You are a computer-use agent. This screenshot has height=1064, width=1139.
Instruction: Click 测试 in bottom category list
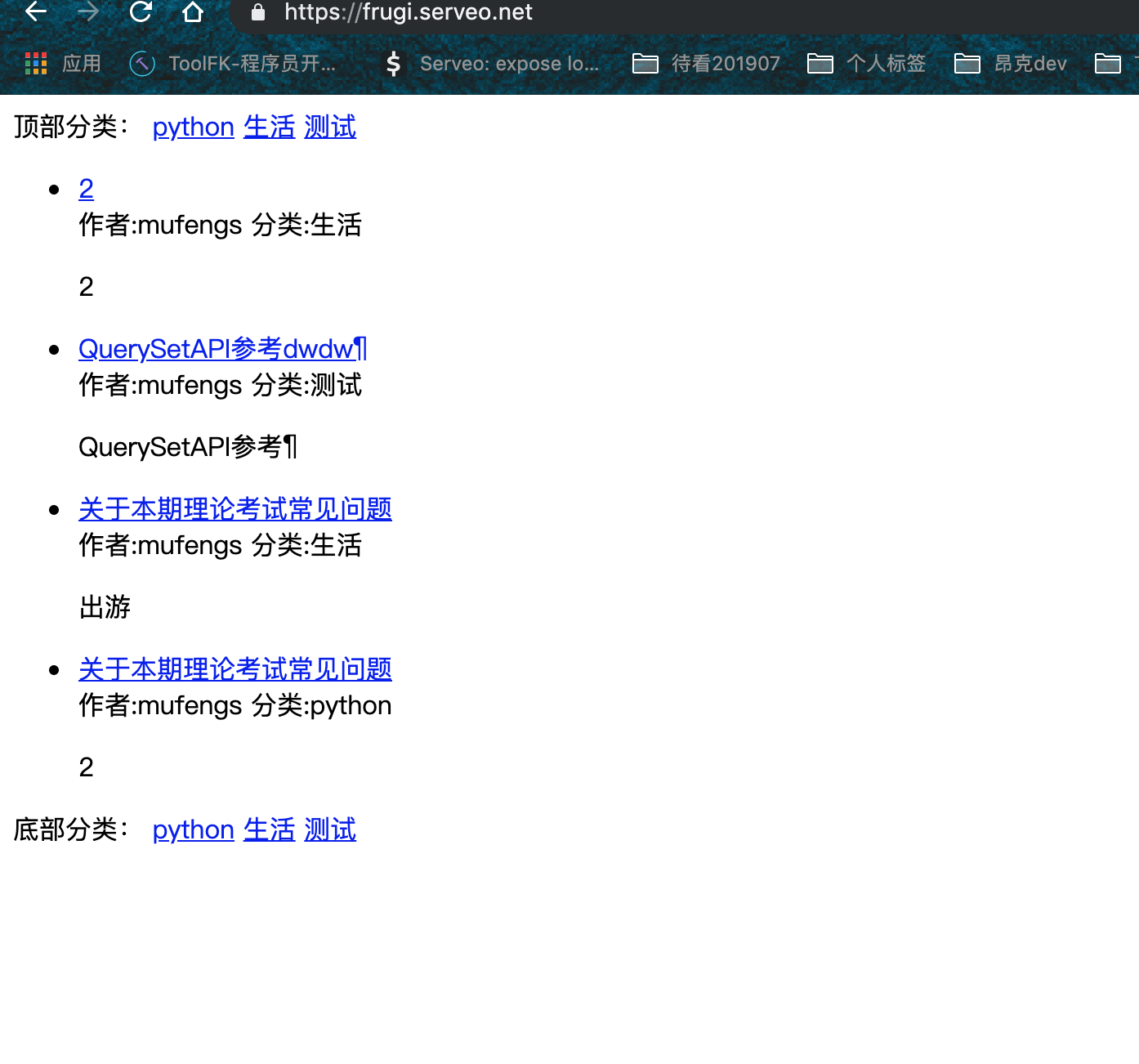[329, 830]
